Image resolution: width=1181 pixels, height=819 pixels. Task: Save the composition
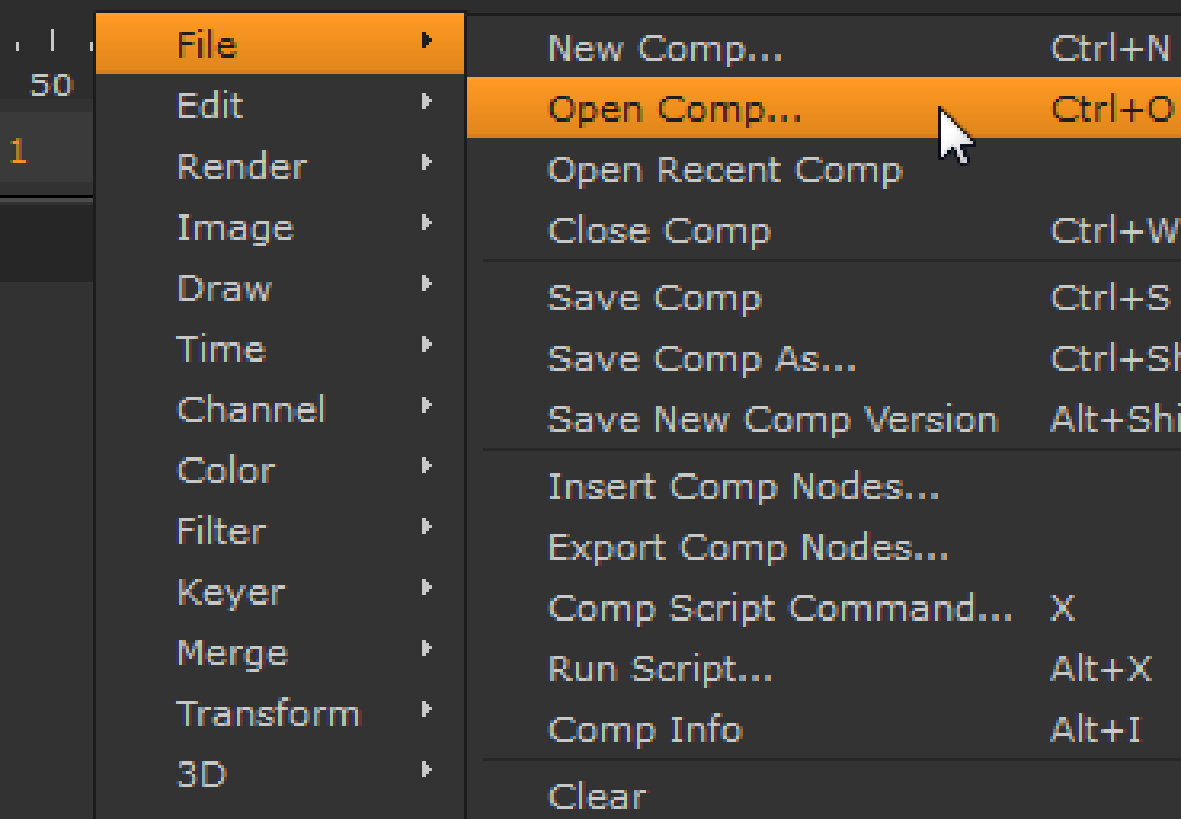655,297
